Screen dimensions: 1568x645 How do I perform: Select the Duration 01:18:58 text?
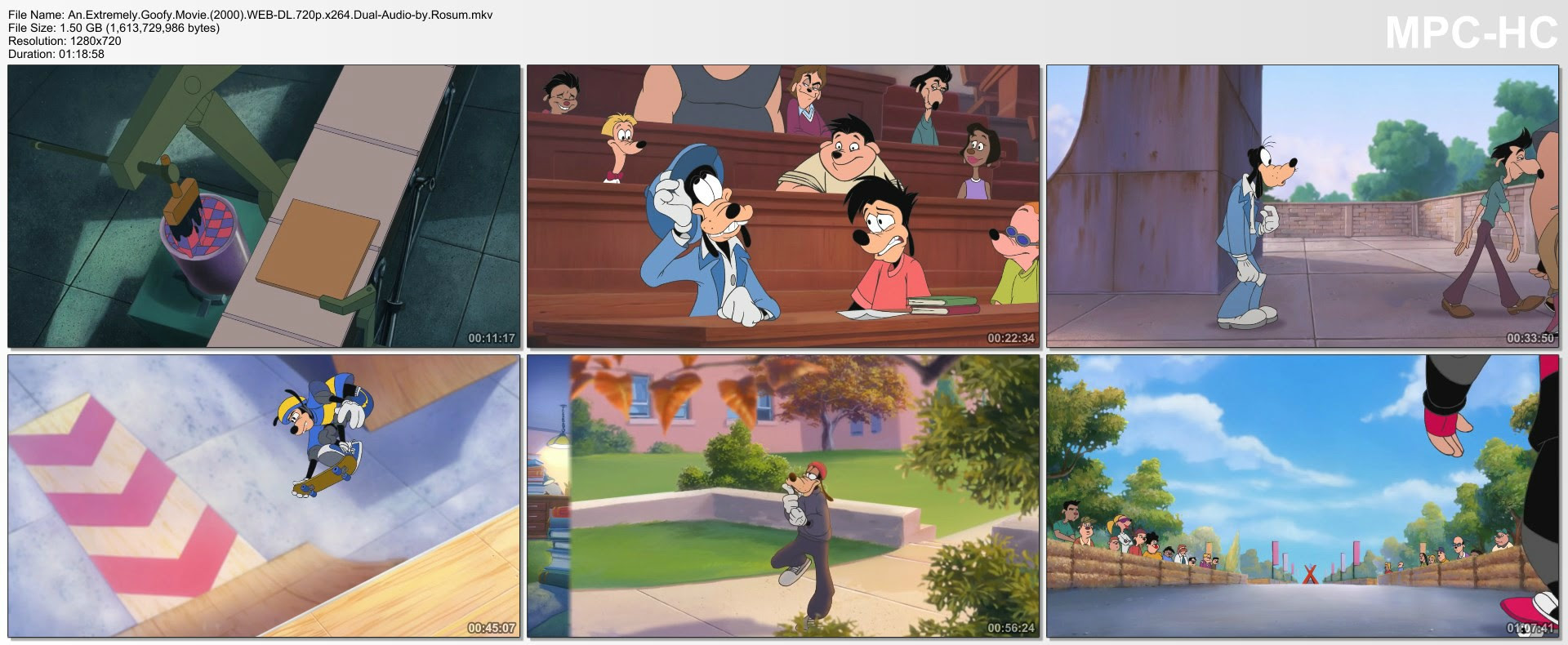pyautogui.click(x=56, y=54)
